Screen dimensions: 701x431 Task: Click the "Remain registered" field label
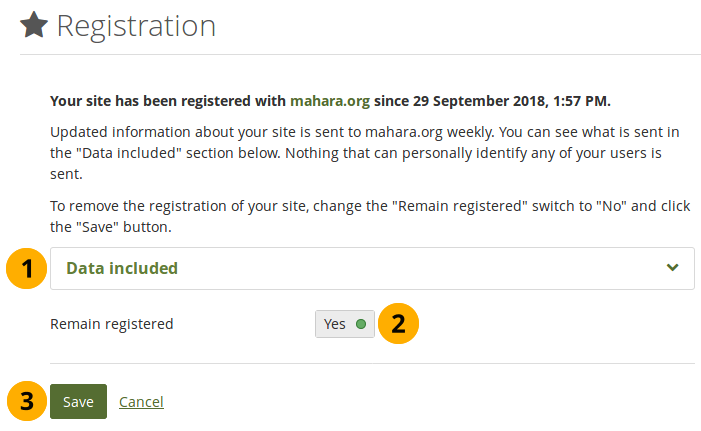click(x=112, y=324)
